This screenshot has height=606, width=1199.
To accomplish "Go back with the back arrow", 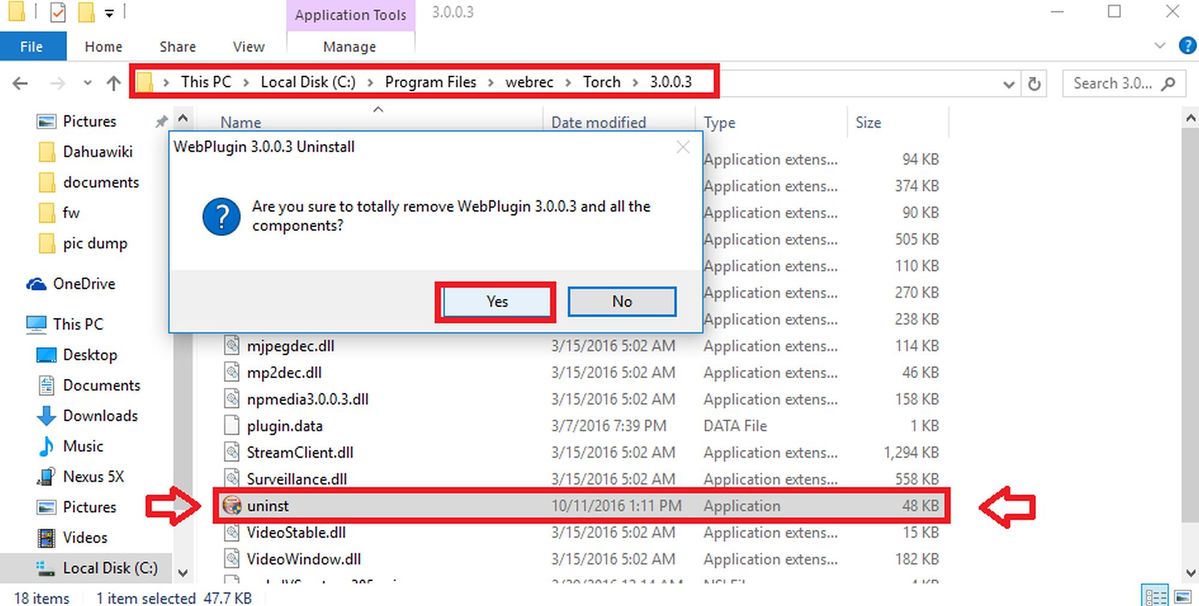I will click(x=21, y=83).
